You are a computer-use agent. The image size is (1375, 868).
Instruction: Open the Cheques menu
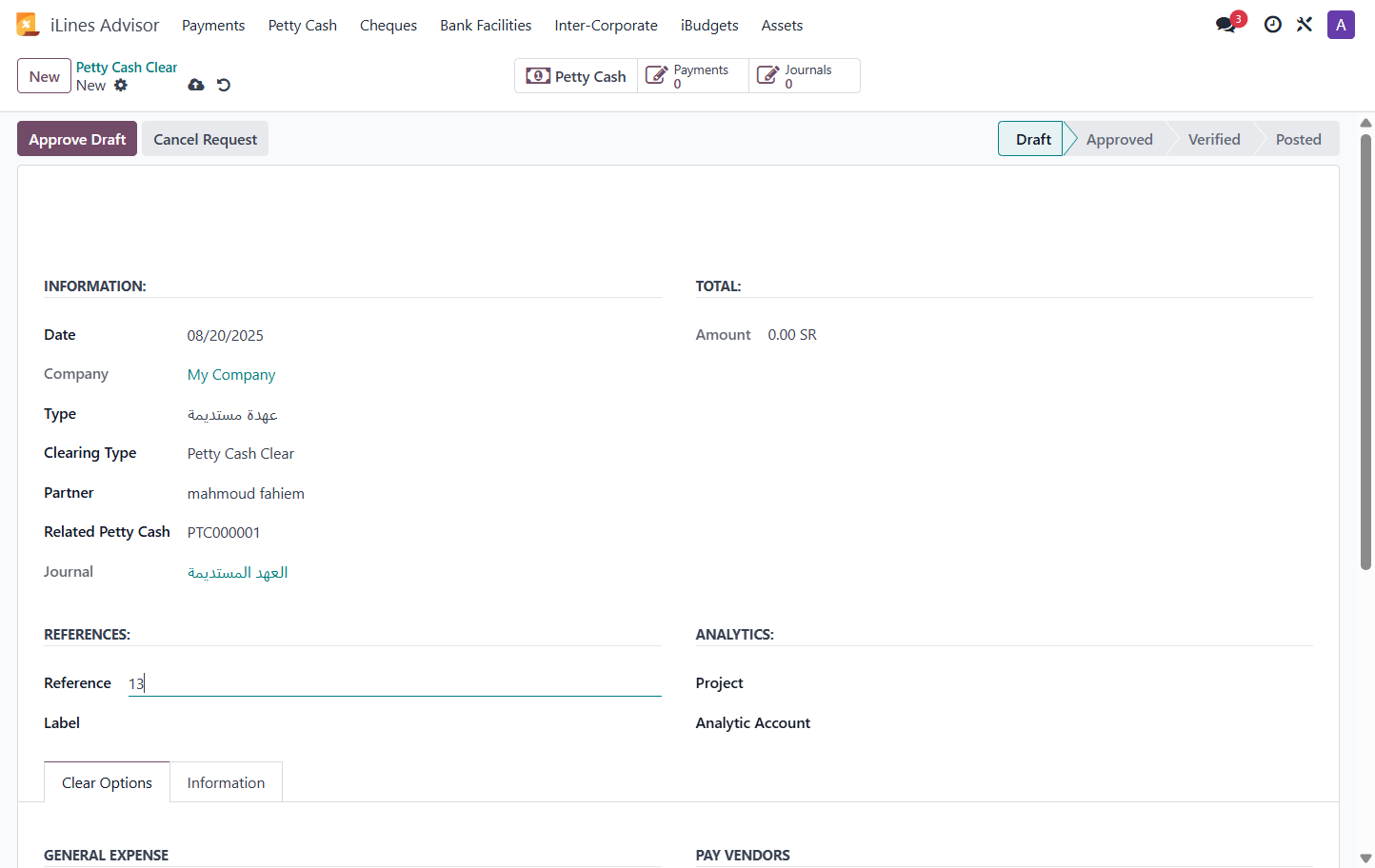coord(389,26)
